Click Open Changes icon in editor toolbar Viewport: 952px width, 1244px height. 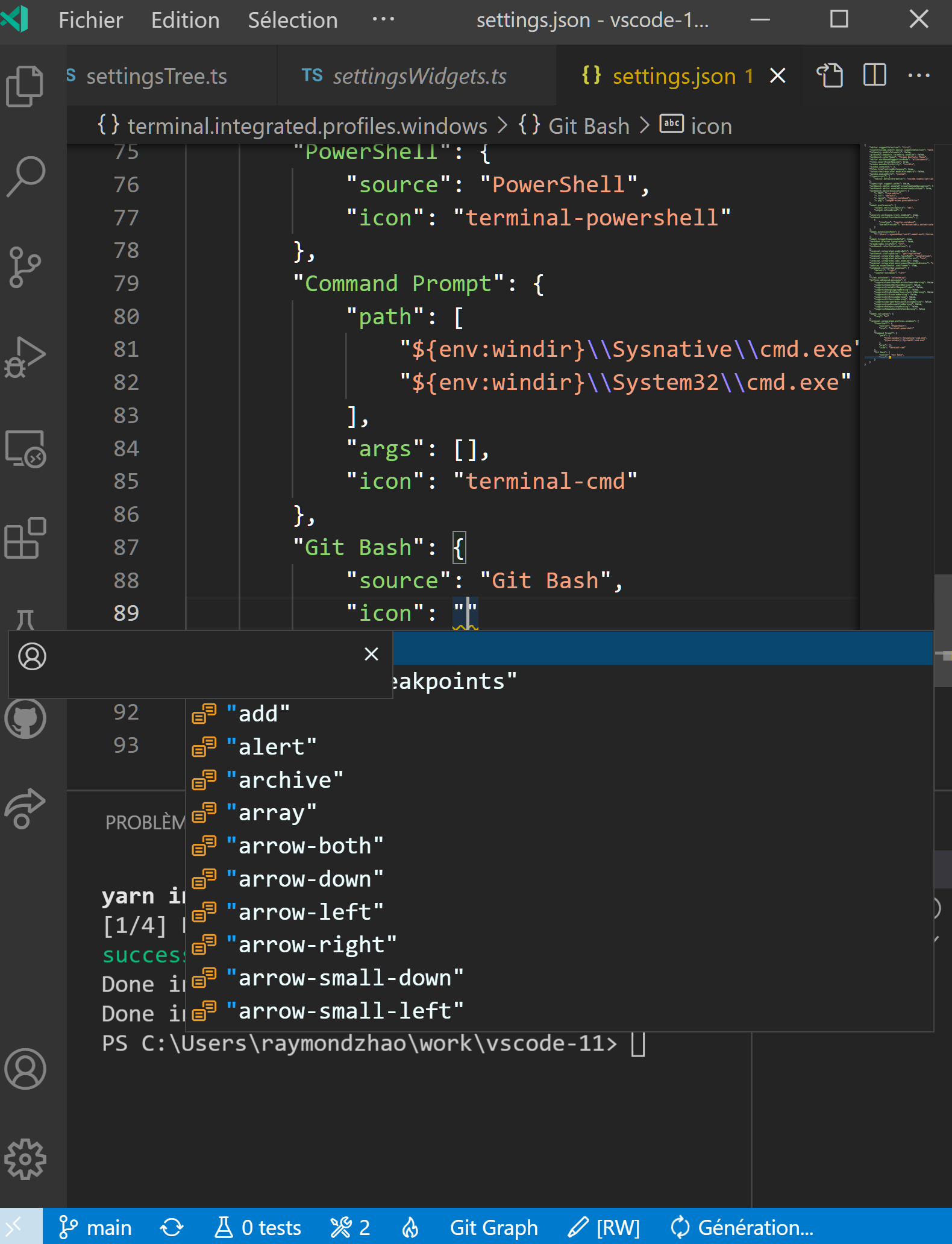830,75
